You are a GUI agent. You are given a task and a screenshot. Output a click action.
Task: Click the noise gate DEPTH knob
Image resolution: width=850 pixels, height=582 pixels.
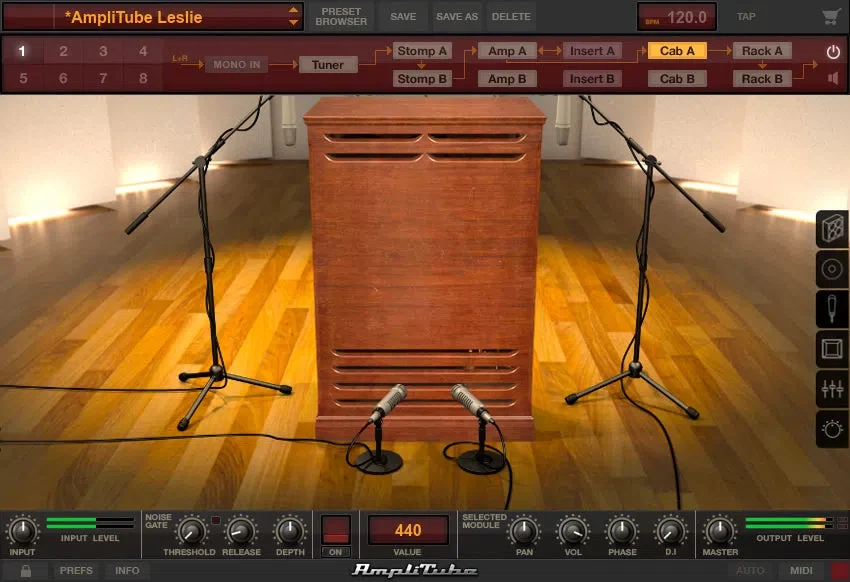coord(289,531)
